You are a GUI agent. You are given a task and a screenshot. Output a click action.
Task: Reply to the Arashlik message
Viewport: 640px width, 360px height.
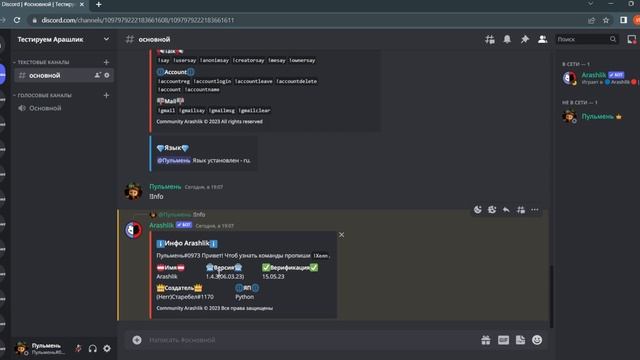tap(506, 210)
